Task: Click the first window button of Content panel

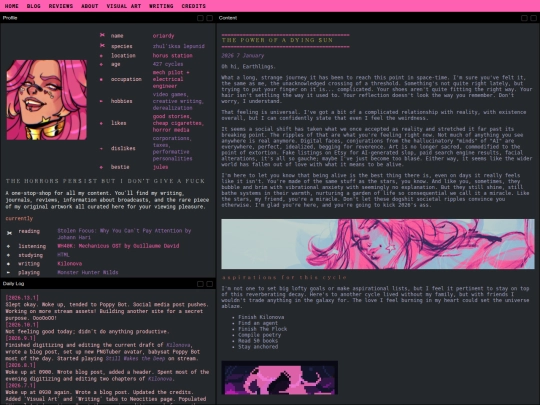Action: click(524, 18)
